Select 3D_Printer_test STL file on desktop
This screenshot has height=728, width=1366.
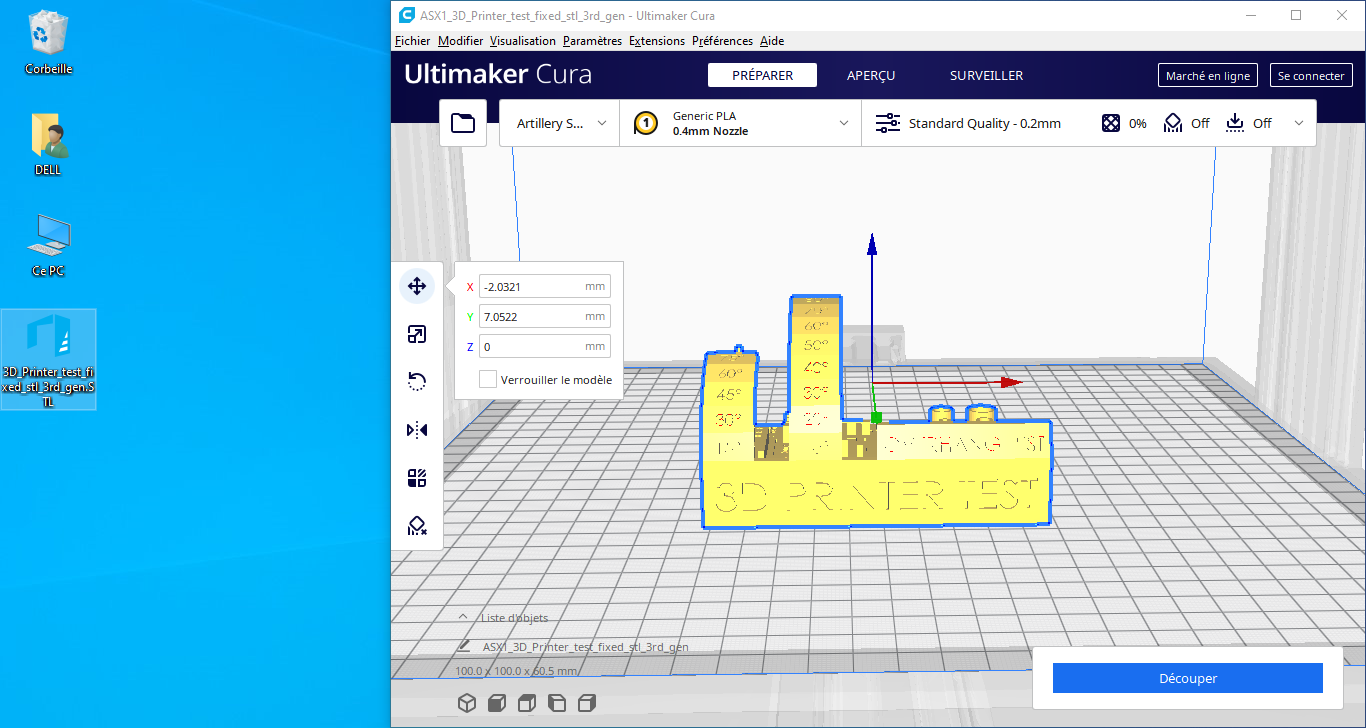(48, 360)
